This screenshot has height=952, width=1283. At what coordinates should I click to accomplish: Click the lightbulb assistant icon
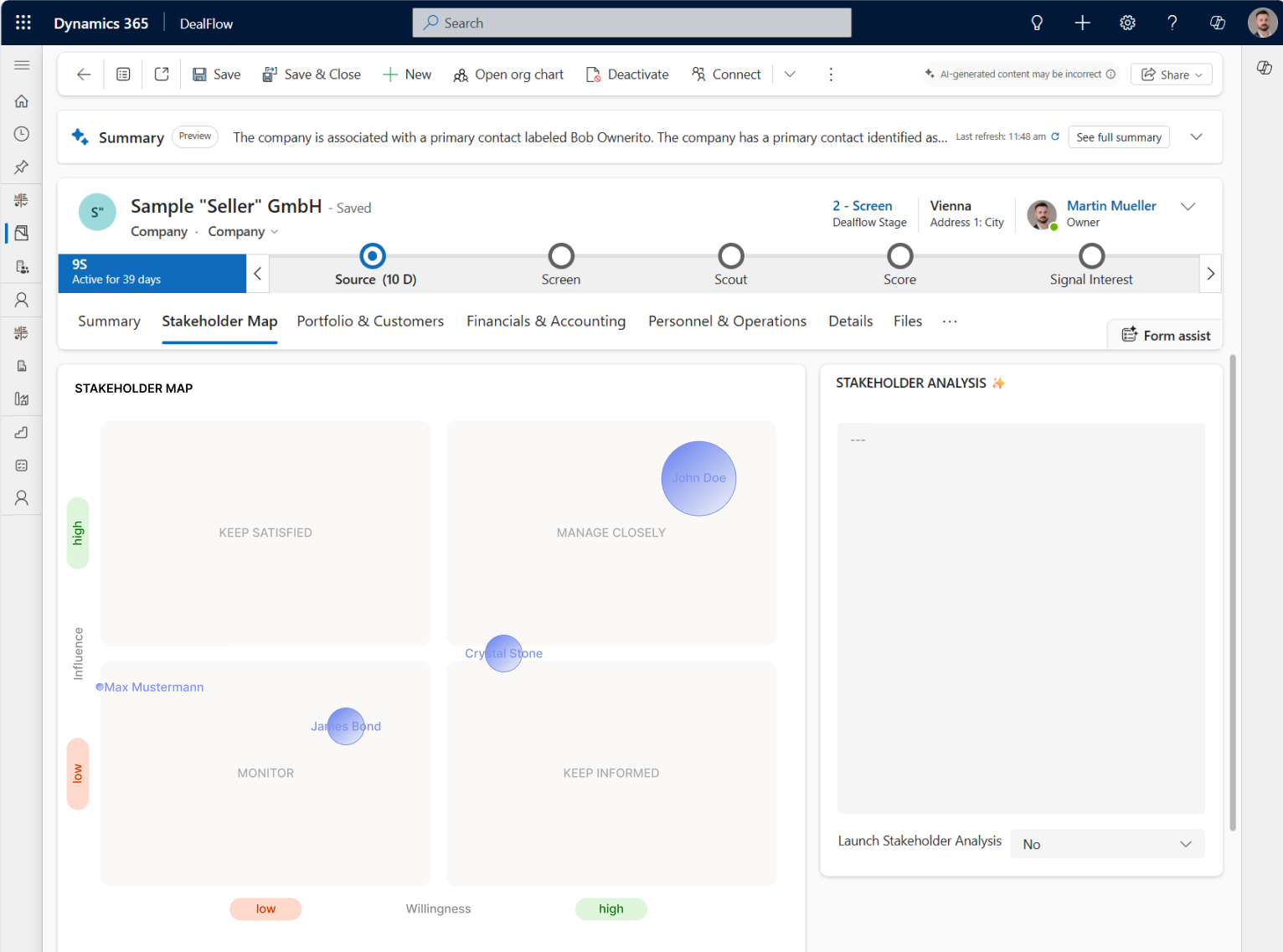tap(1037, 23)
